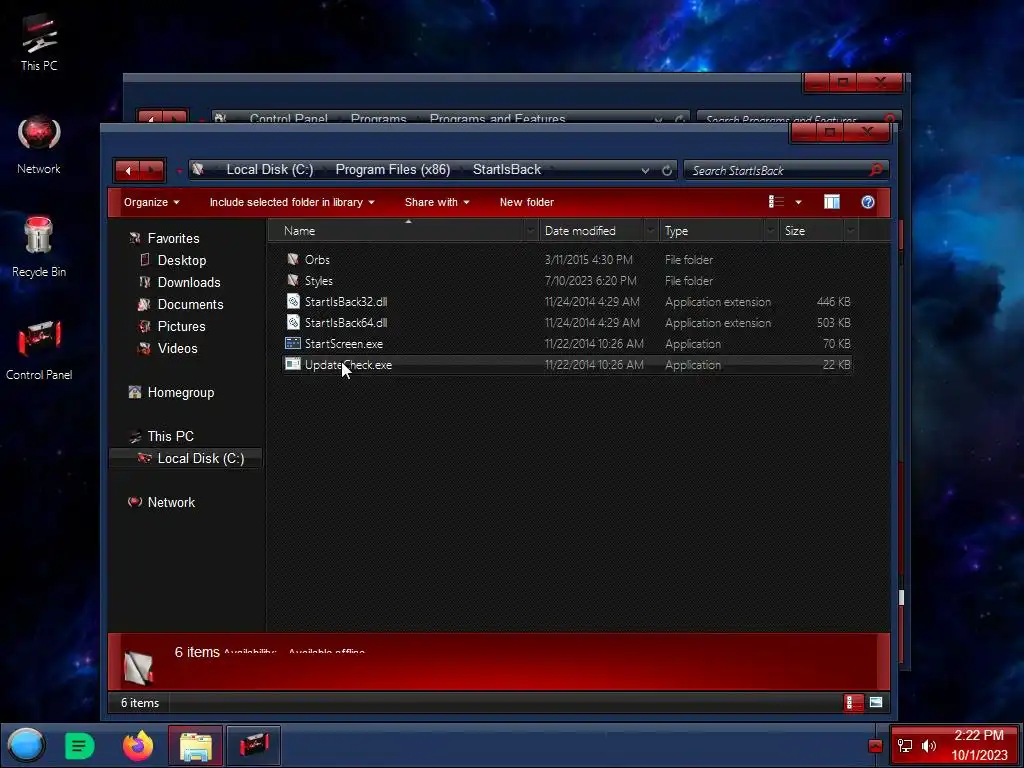Go to Pictures in navigation pane
The height and width of the screenshot is (768, 1024).
pyautogui.click(x=181, y=327)
